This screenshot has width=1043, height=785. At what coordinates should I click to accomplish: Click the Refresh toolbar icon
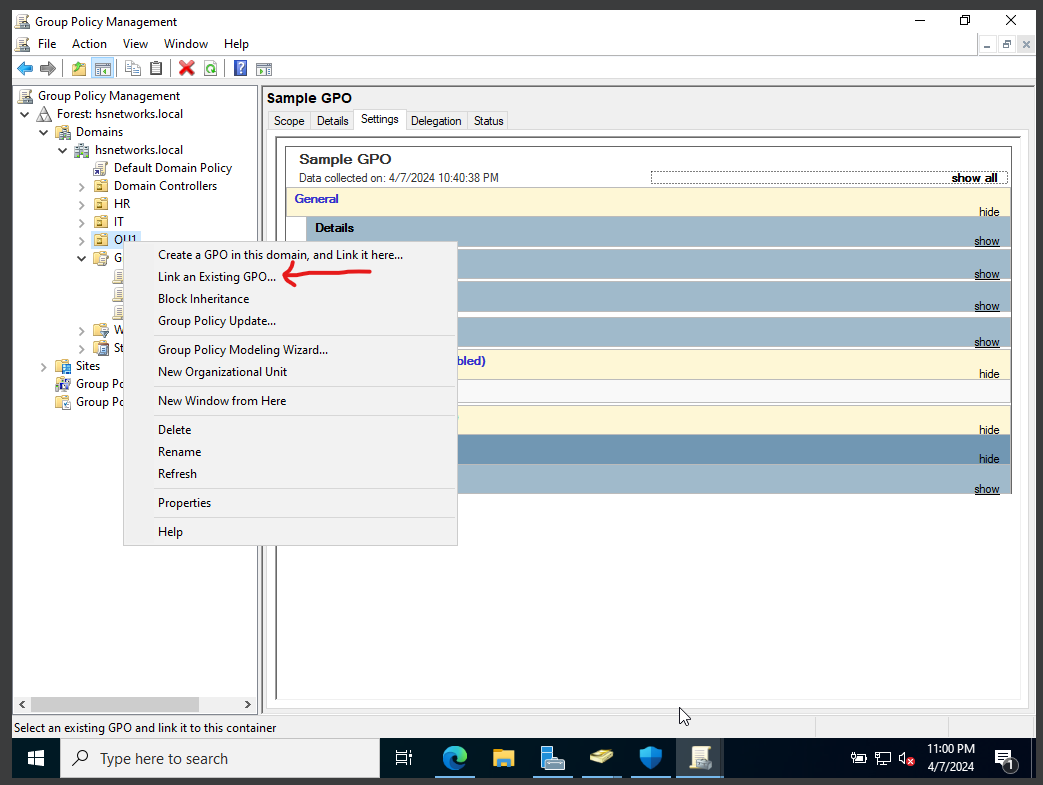[x=210, y=68]
